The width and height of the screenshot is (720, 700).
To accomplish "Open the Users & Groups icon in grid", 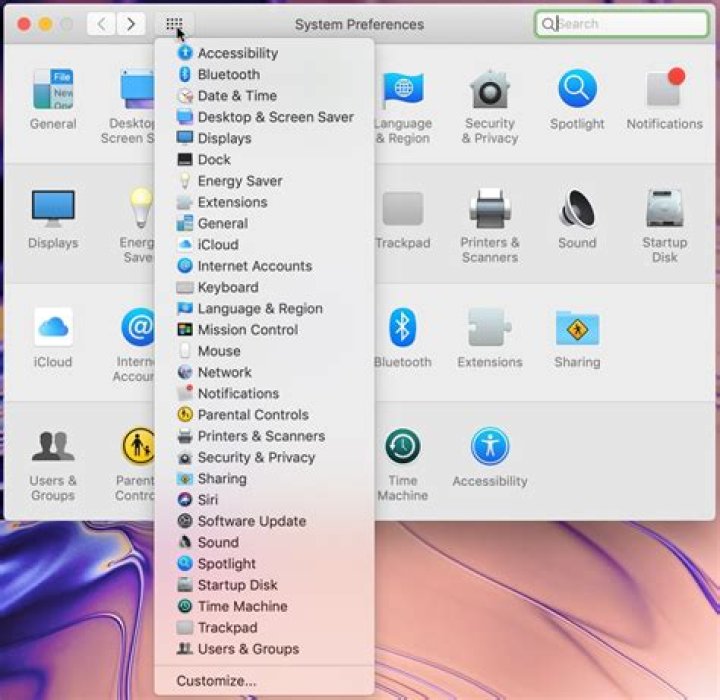I will tap(53, 446).
